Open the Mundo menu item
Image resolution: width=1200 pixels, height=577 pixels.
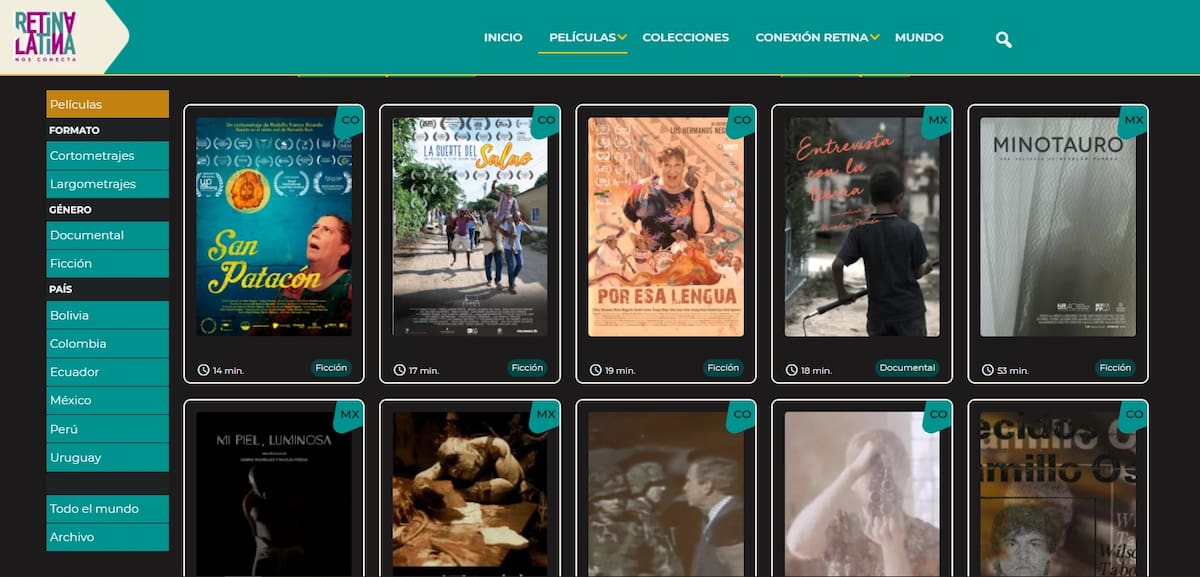click(919, 38)
